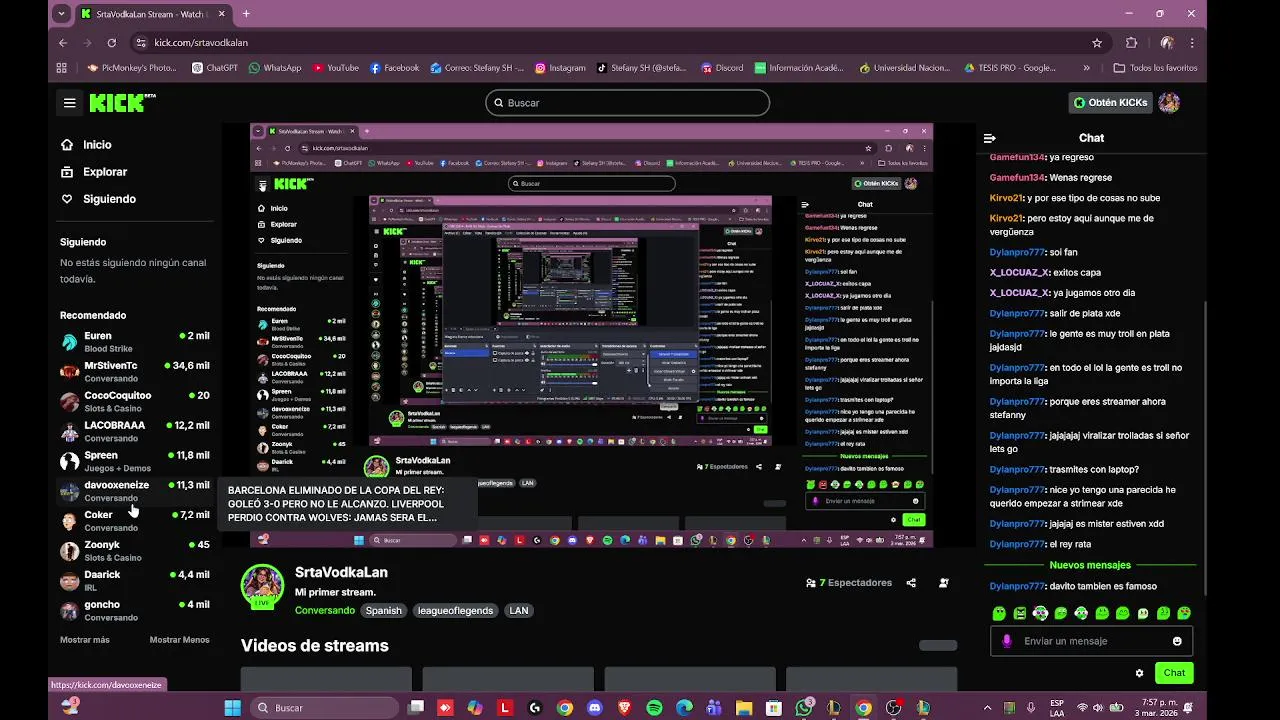Click X_LOCUAZ_X beside 'exitos capa'
The image size is (1280, 720).
1019,272
